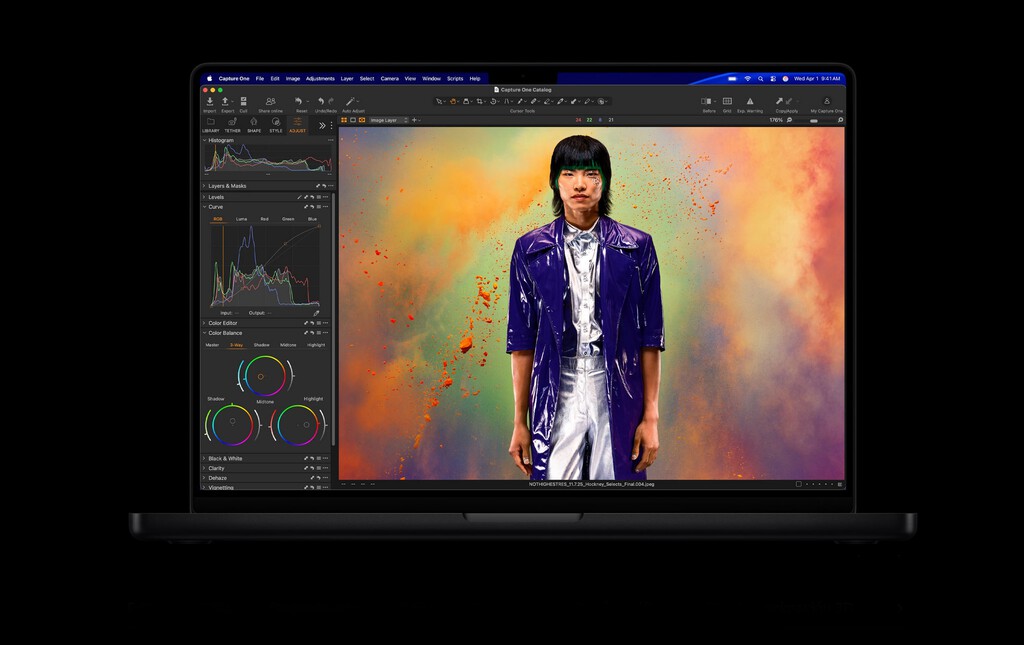The image size is (1024, 645).
Task: Toggle the Before view comparison
Action: 707,100
